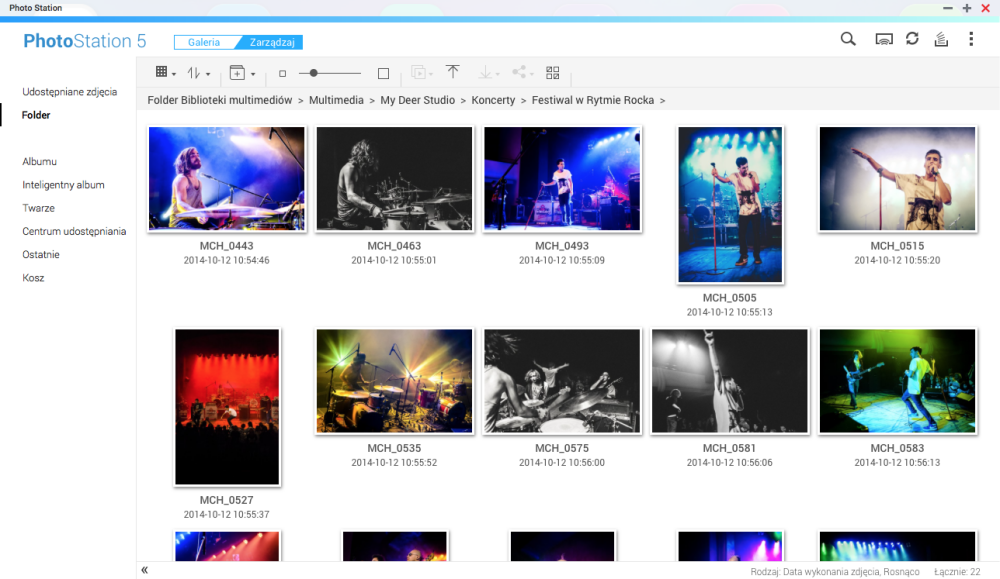Open the share dropdown arrow

pyautogui.click(x=531, y=75)
